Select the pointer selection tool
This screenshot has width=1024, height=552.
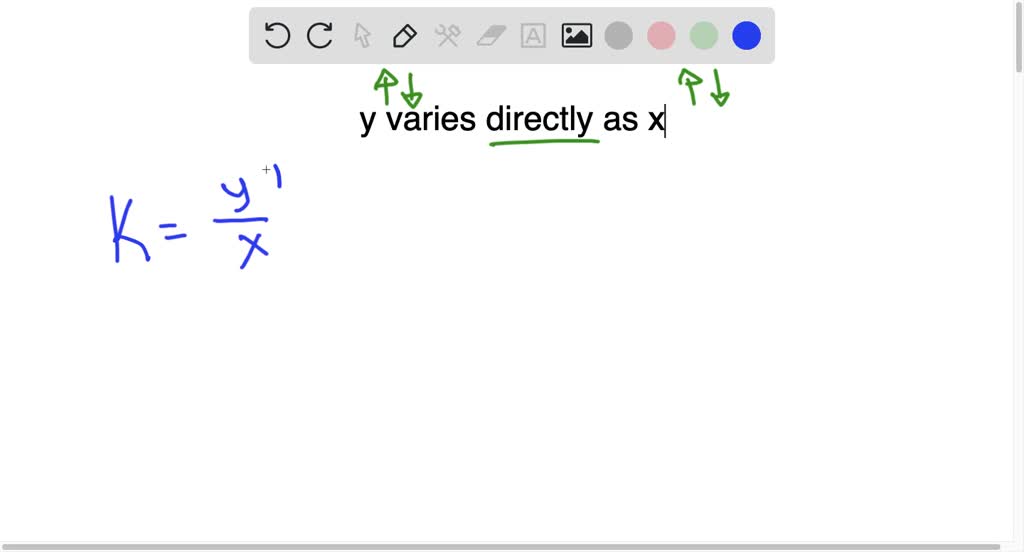pos(362,35)
